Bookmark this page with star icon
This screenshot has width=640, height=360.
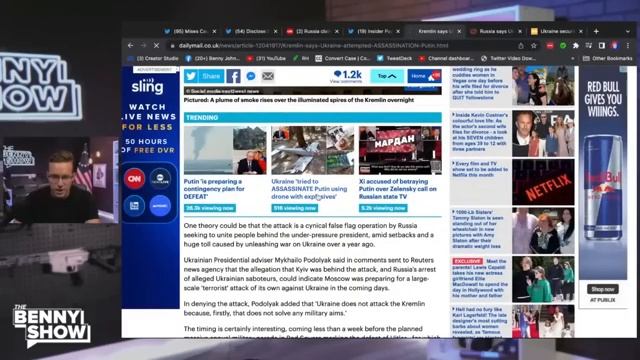[533, 46]
